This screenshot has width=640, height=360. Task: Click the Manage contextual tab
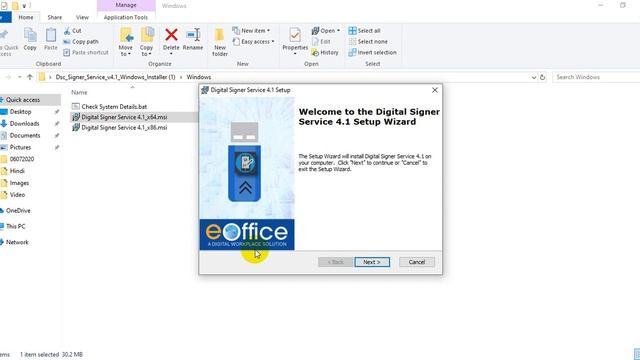tap(126, 5)
